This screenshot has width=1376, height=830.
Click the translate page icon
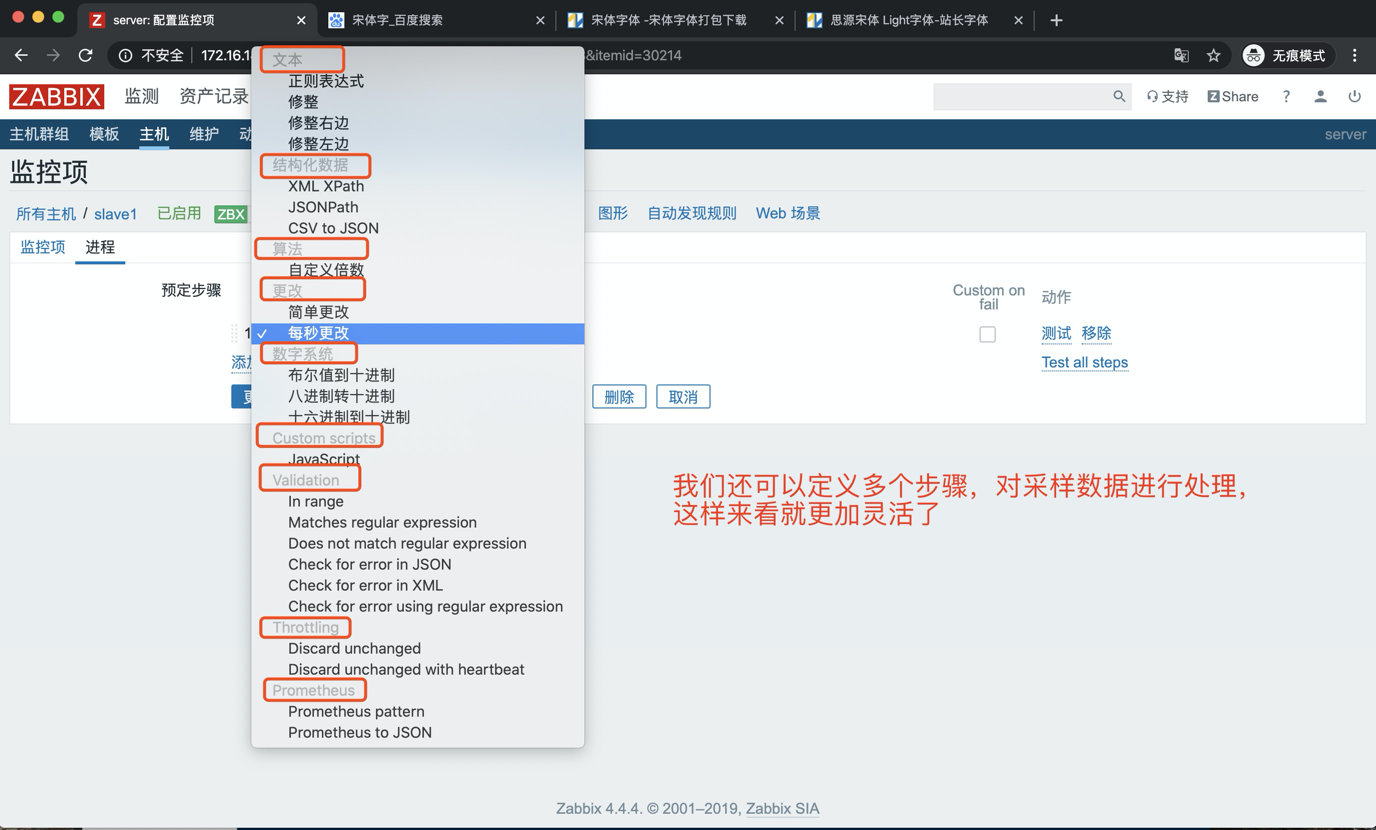1181,55
